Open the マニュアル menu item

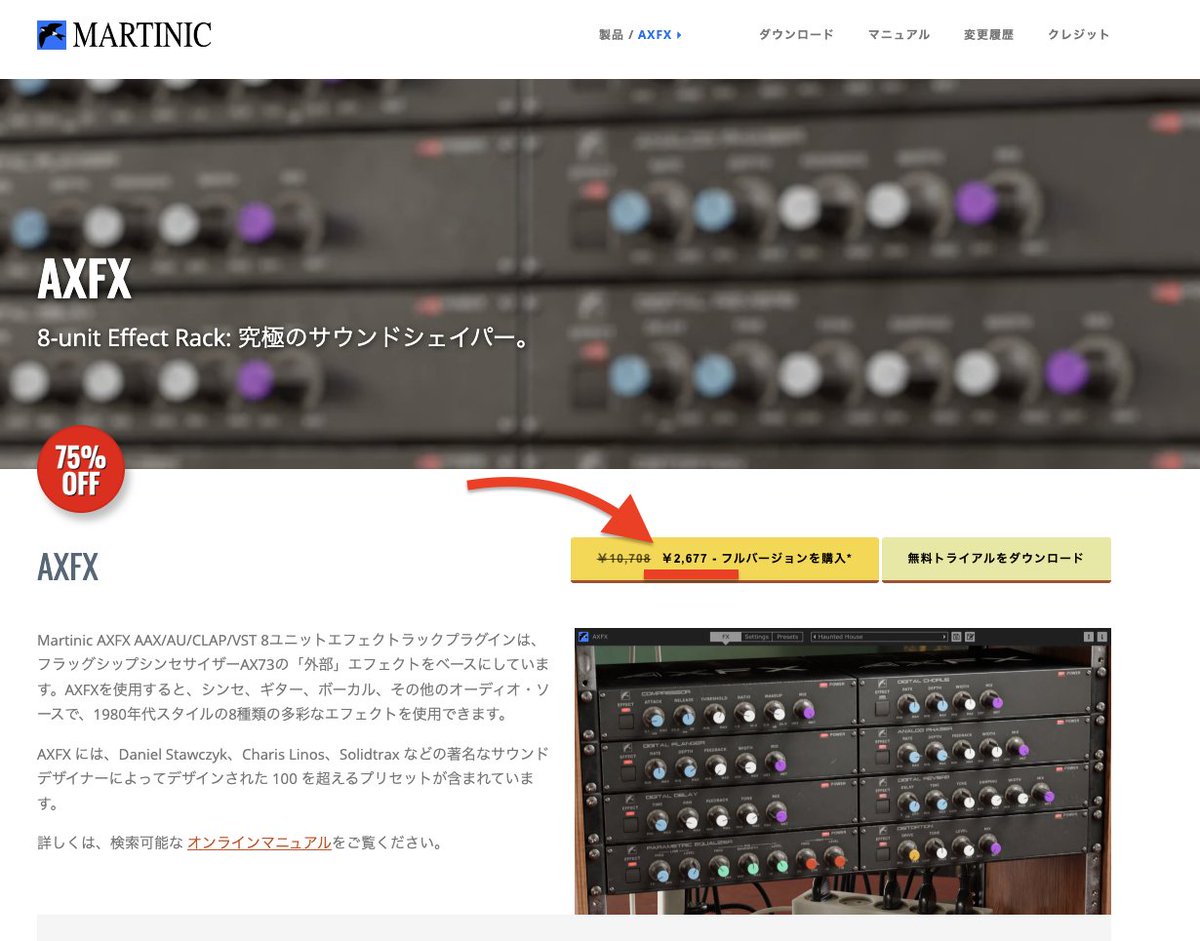point(899,35)
